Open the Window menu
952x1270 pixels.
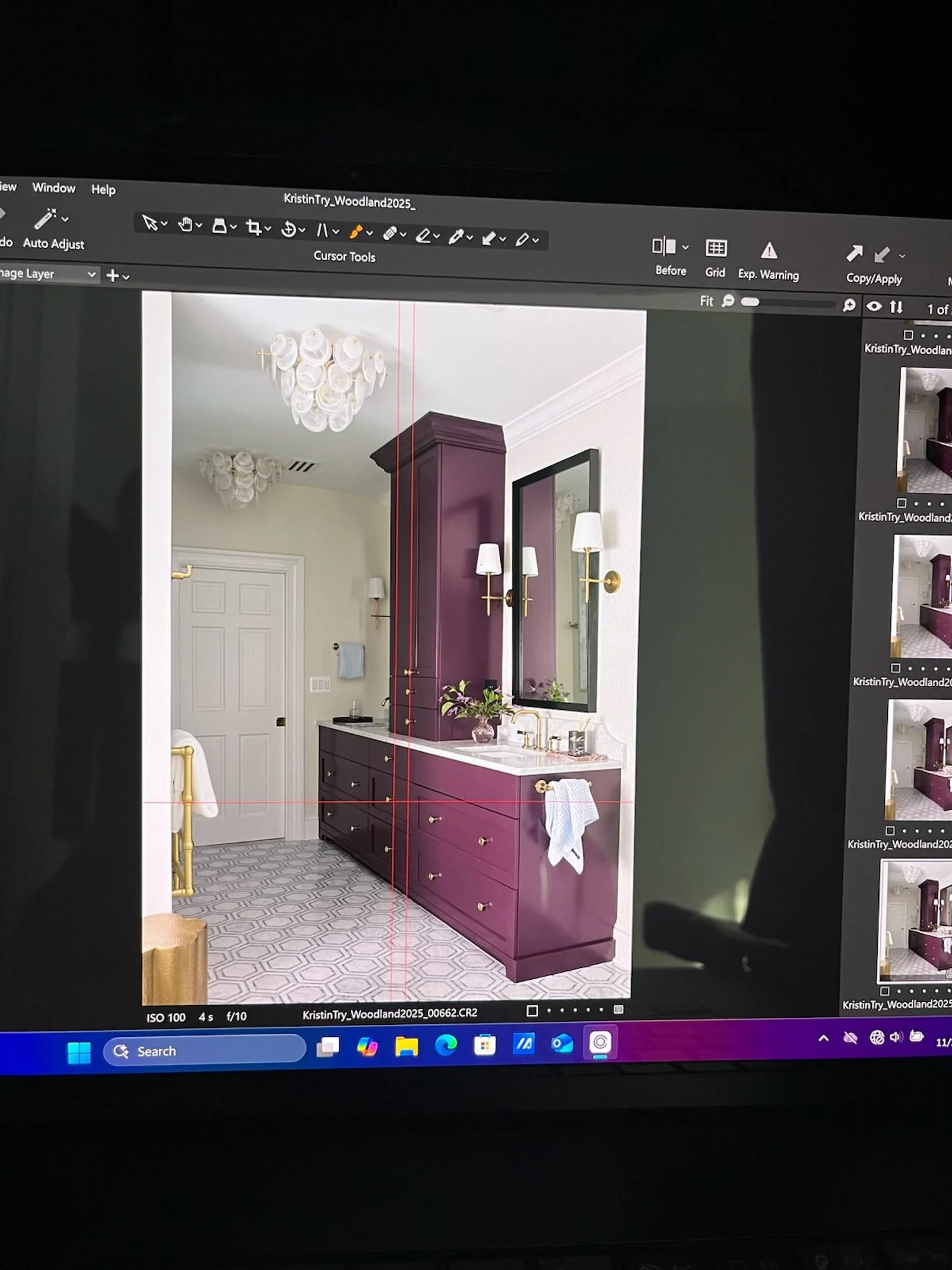54,187
